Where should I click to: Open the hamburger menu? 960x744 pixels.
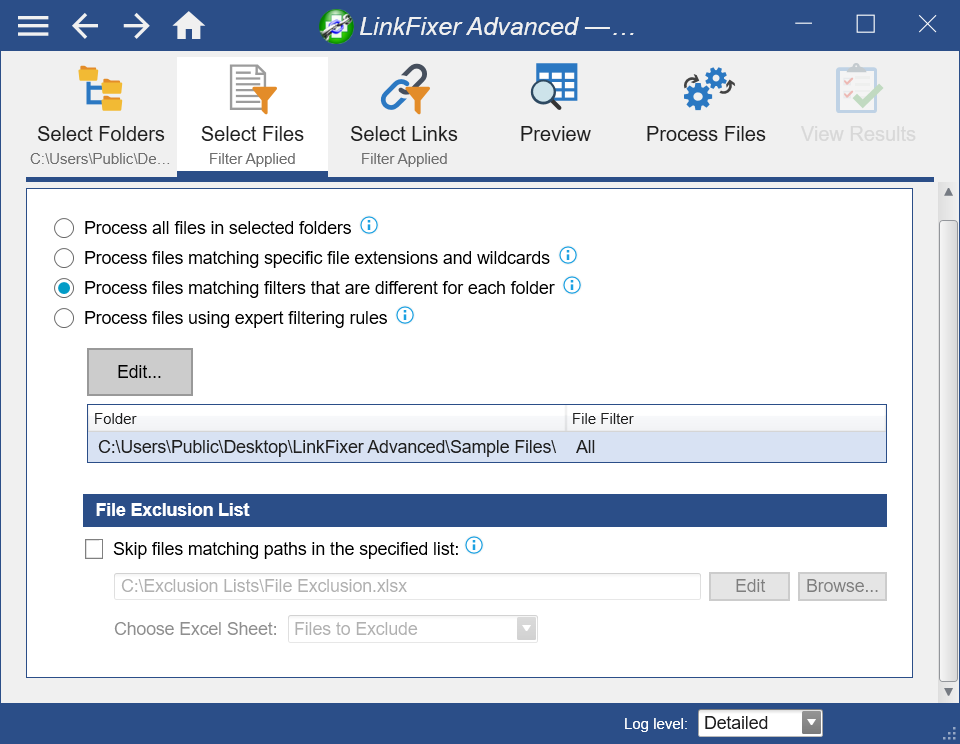coord(33,26)
